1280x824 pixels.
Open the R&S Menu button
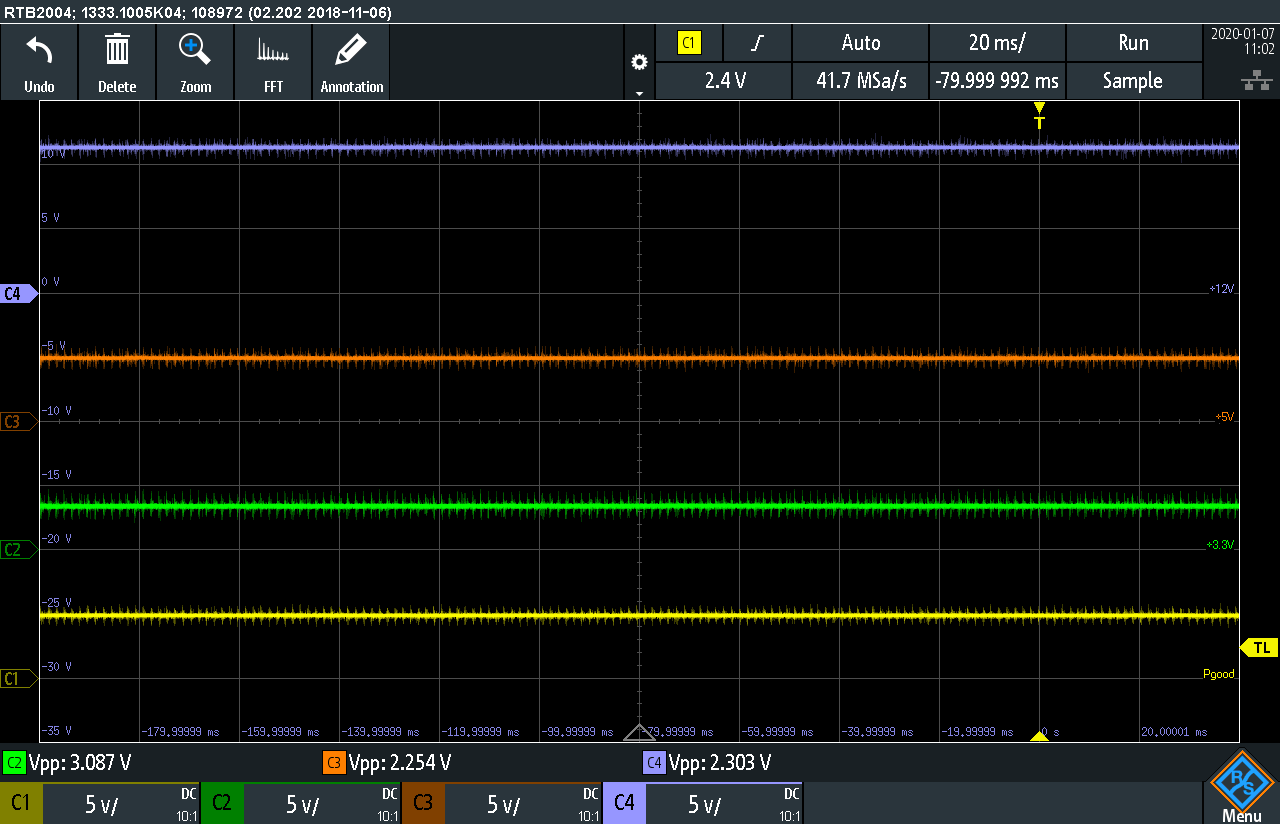1241,786
